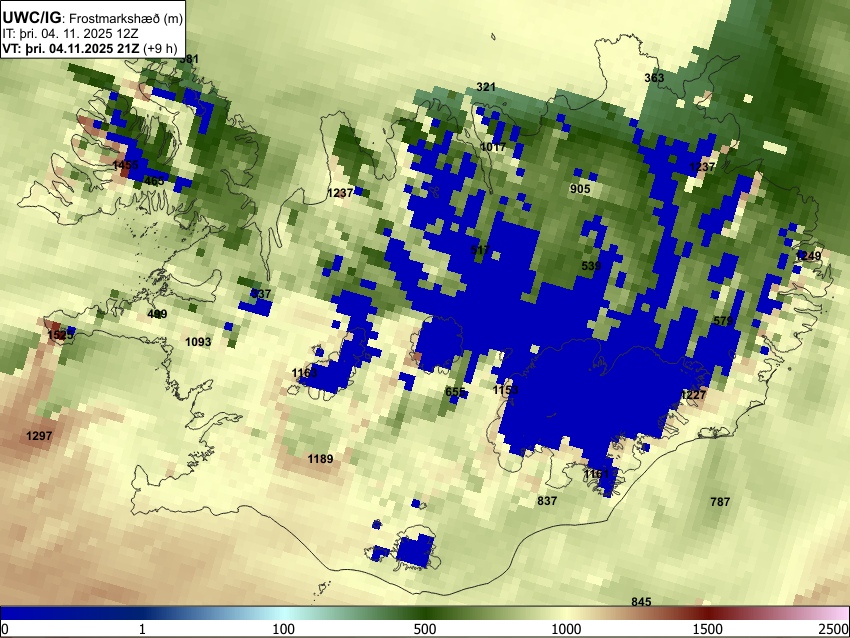Click the 100 tick on color scale
The width and height of the screenshot is (850, 638).
(x=284, y=629)
